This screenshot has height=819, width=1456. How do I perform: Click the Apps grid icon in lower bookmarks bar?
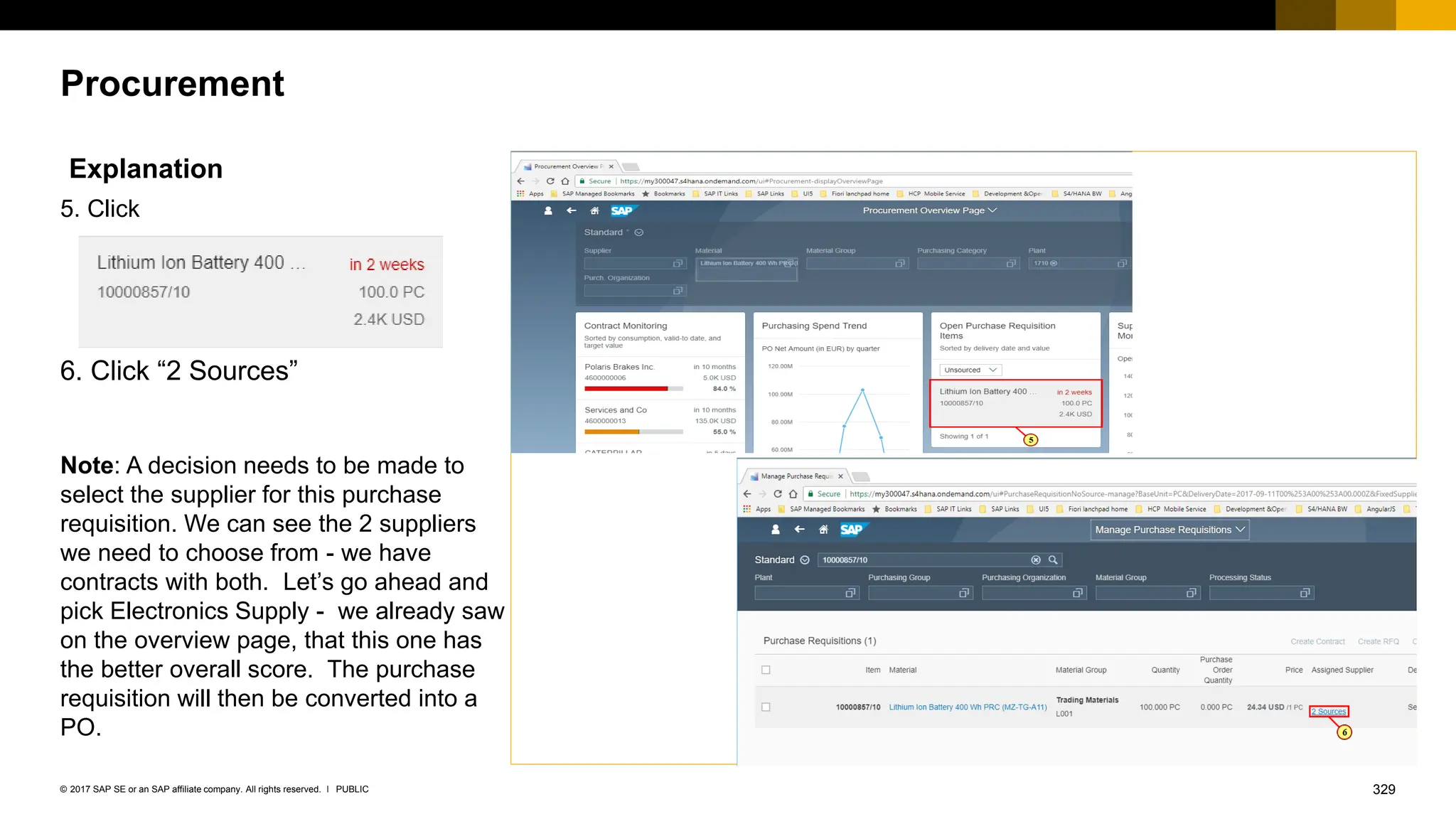pyautogui.click(x=747, y=509)
